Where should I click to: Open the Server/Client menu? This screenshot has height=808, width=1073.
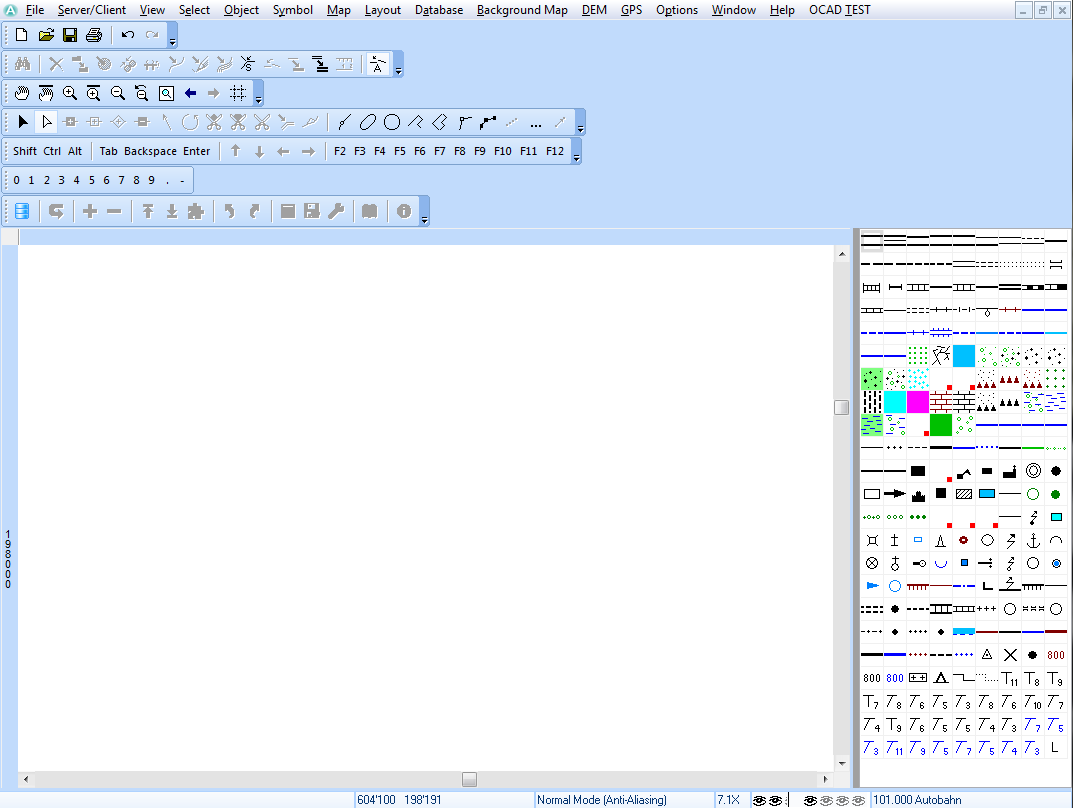tap(92, 10)
